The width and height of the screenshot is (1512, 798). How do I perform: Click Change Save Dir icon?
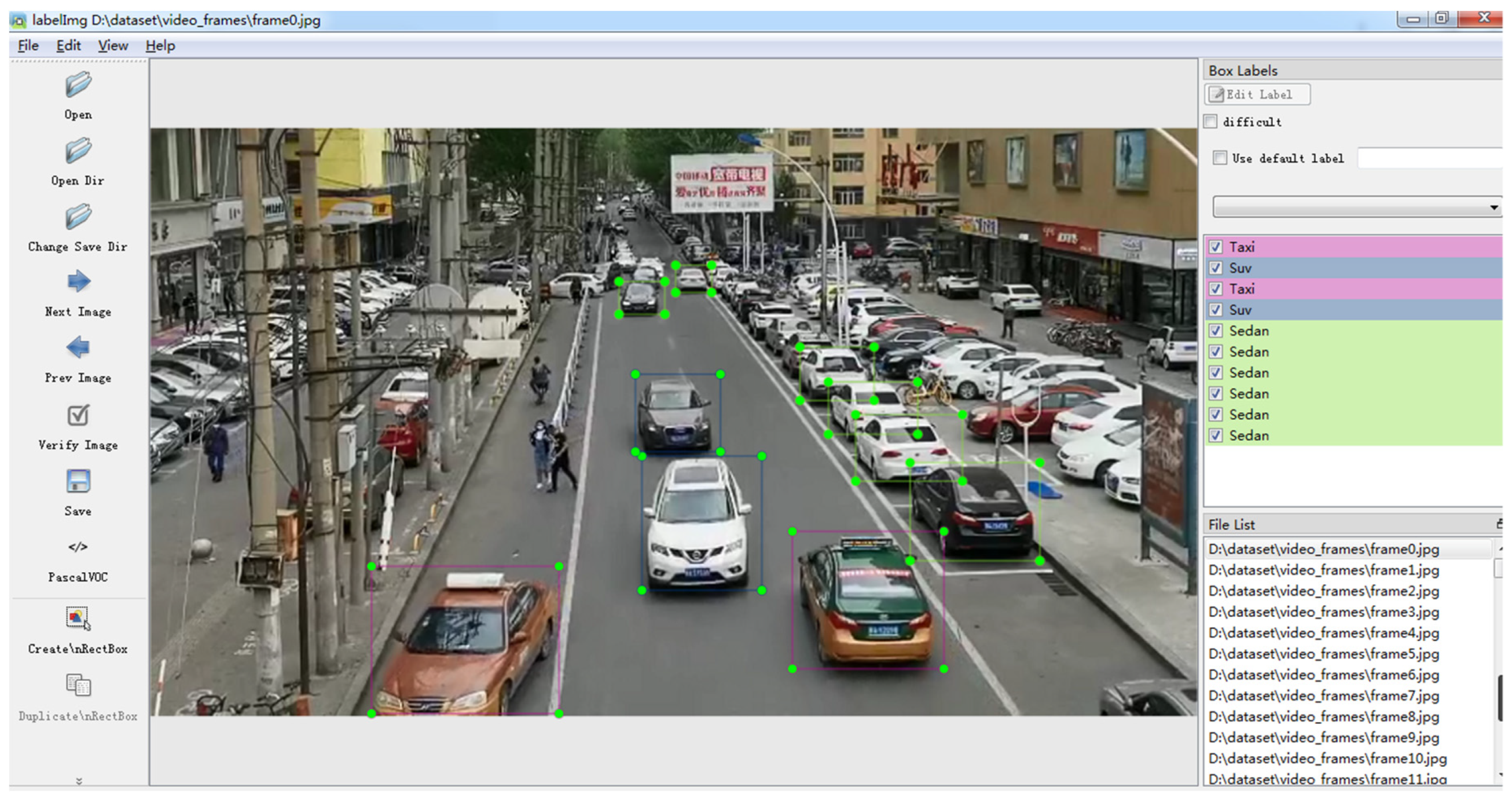point(78,218)
